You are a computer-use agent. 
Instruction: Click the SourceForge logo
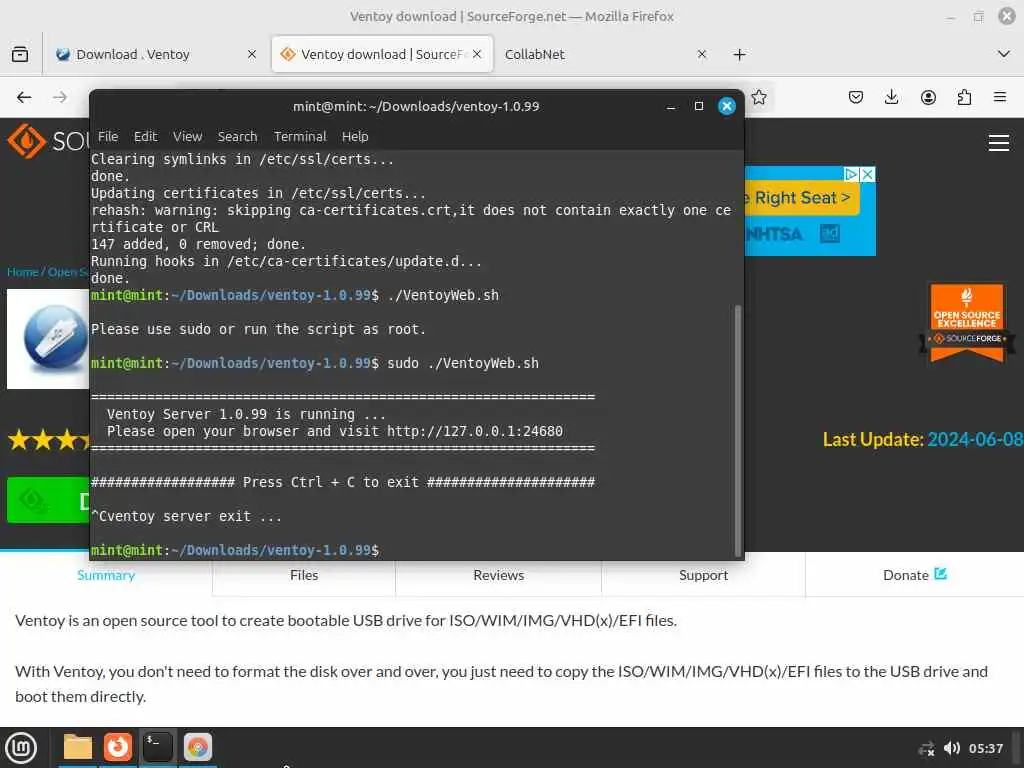click(x=47, y=141)
